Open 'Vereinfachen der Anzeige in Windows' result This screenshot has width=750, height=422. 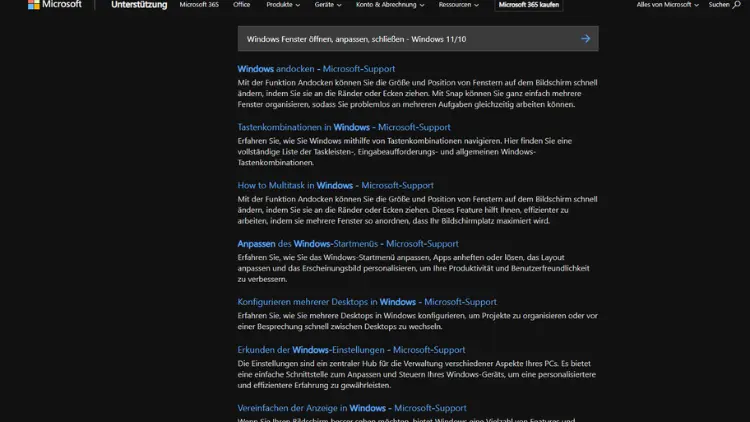(x=351, y=408)
